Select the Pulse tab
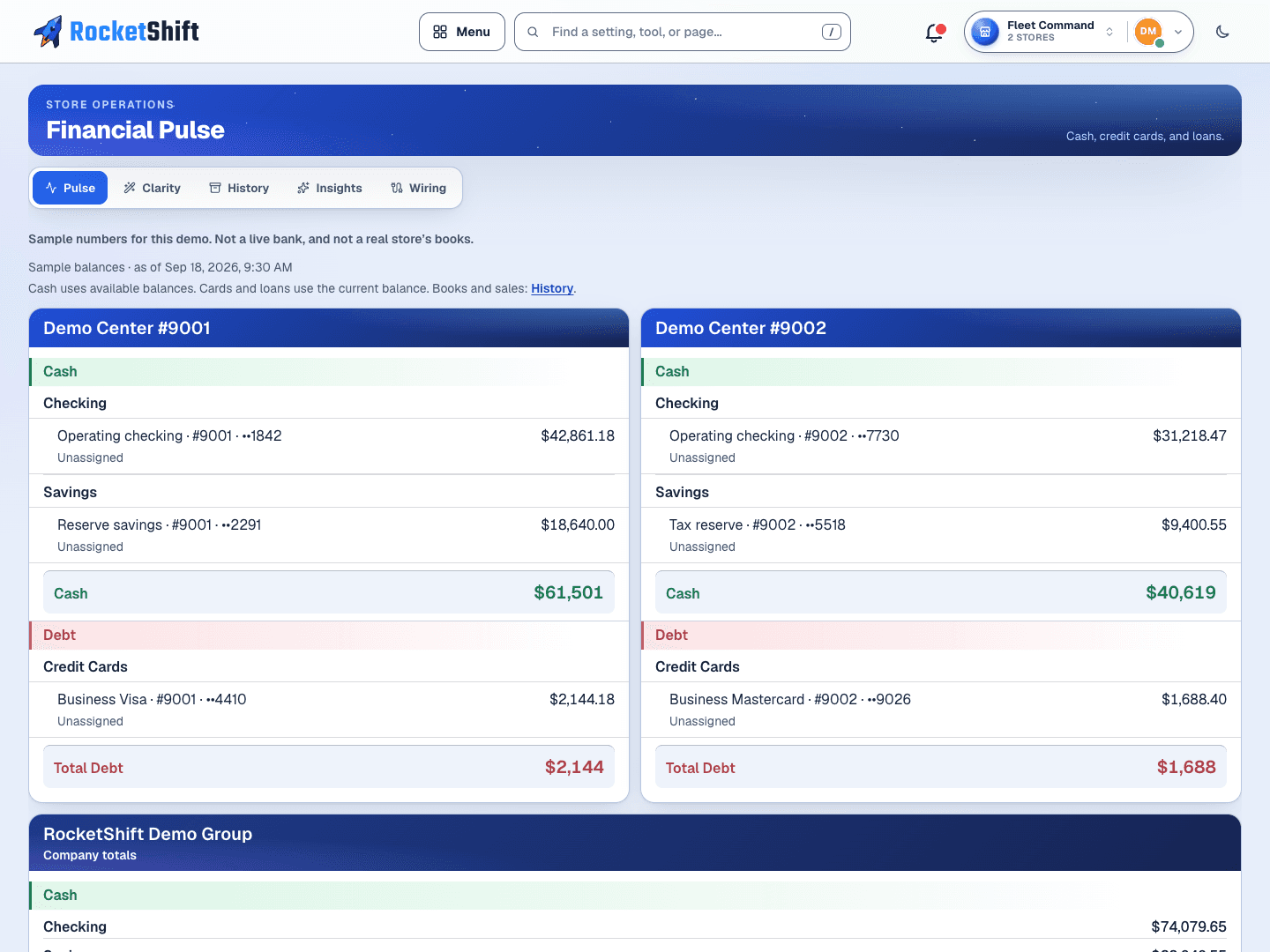 (x=71, y=188)
